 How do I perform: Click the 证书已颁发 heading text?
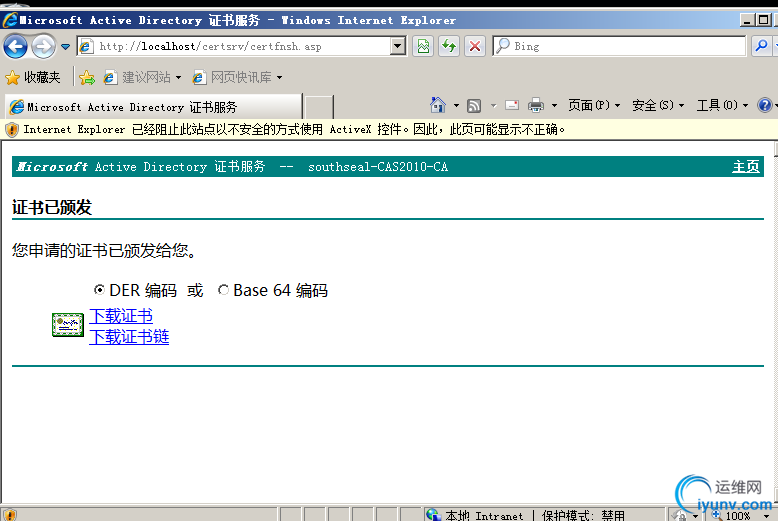pyautogui.click(x=52, y=207)
